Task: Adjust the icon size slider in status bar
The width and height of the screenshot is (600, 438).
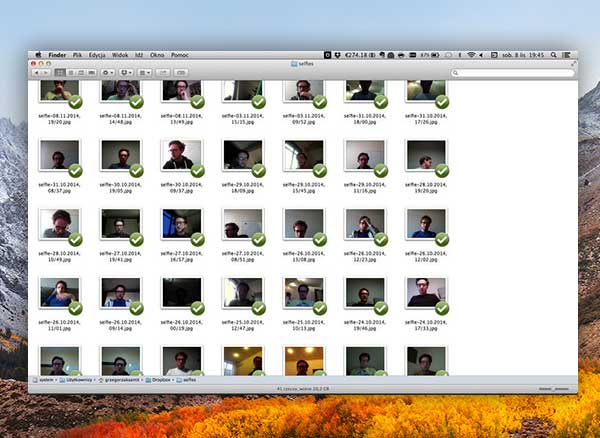Action: (556, 389)
